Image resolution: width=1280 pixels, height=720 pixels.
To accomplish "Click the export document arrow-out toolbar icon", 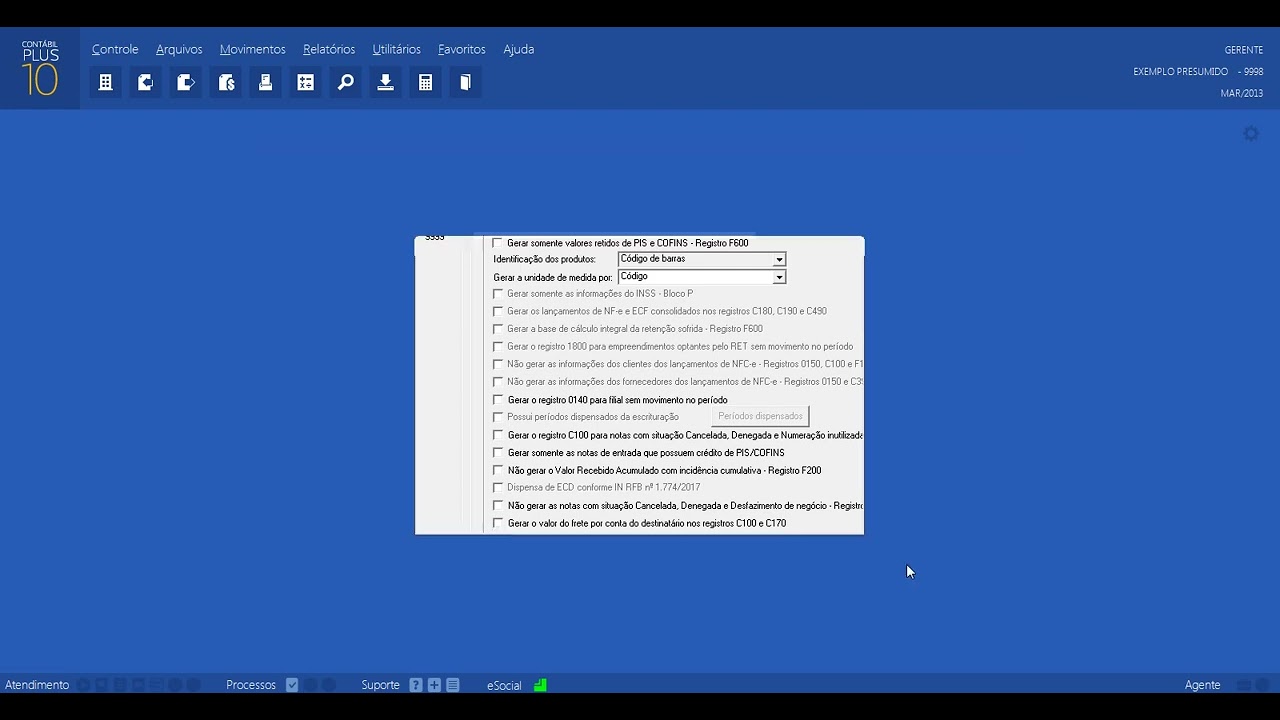I will point(185,83).
